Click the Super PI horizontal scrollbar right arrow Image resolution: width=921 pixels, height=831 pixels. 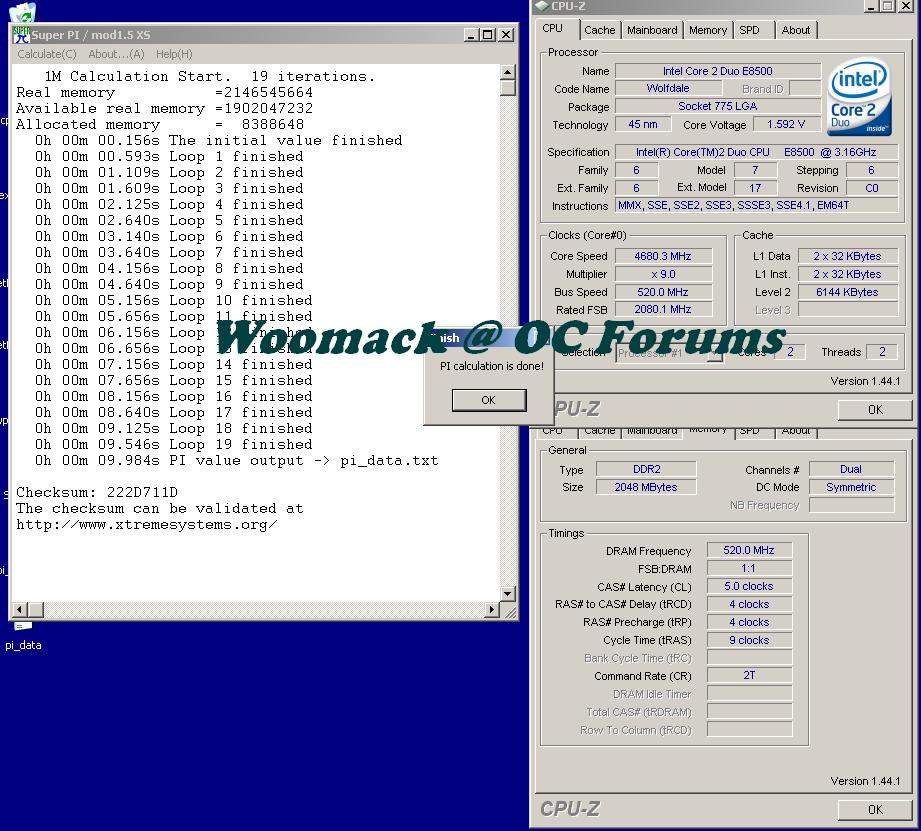point(492,610)
